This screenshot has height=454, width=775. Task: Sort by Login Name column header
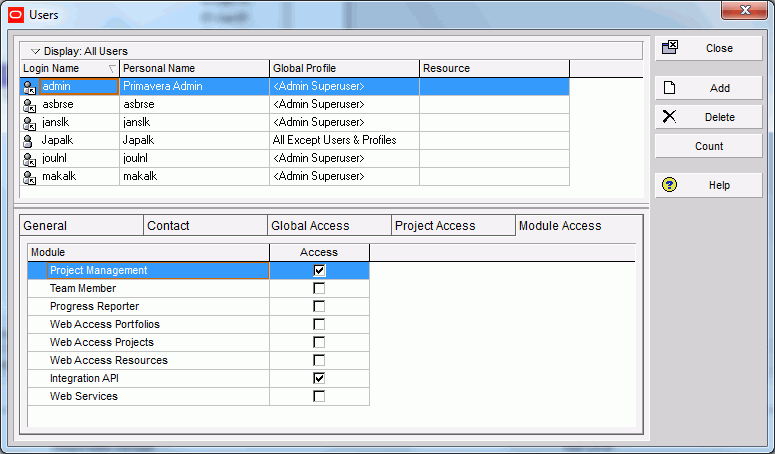[70, 68]
